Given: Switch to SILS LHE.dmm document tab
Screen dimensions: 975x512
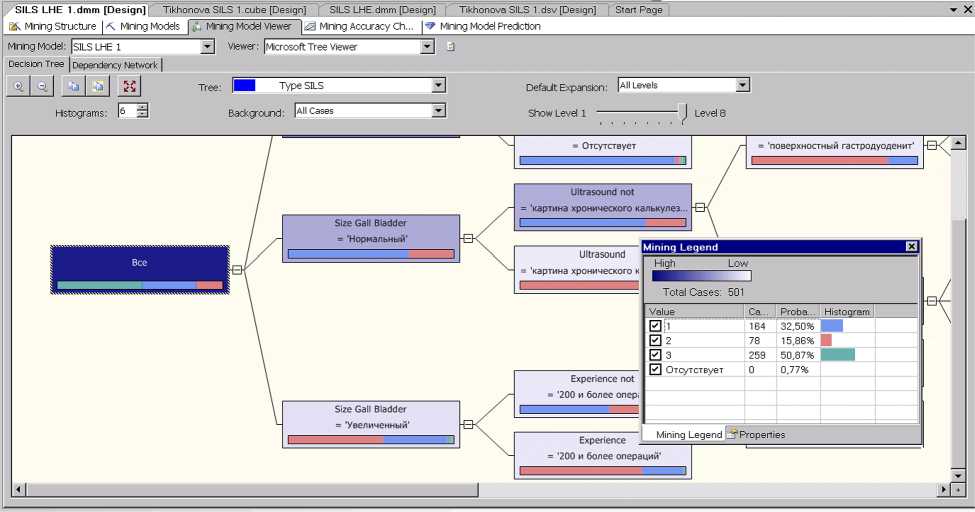Looking at the screenshot, I should 382,10.
